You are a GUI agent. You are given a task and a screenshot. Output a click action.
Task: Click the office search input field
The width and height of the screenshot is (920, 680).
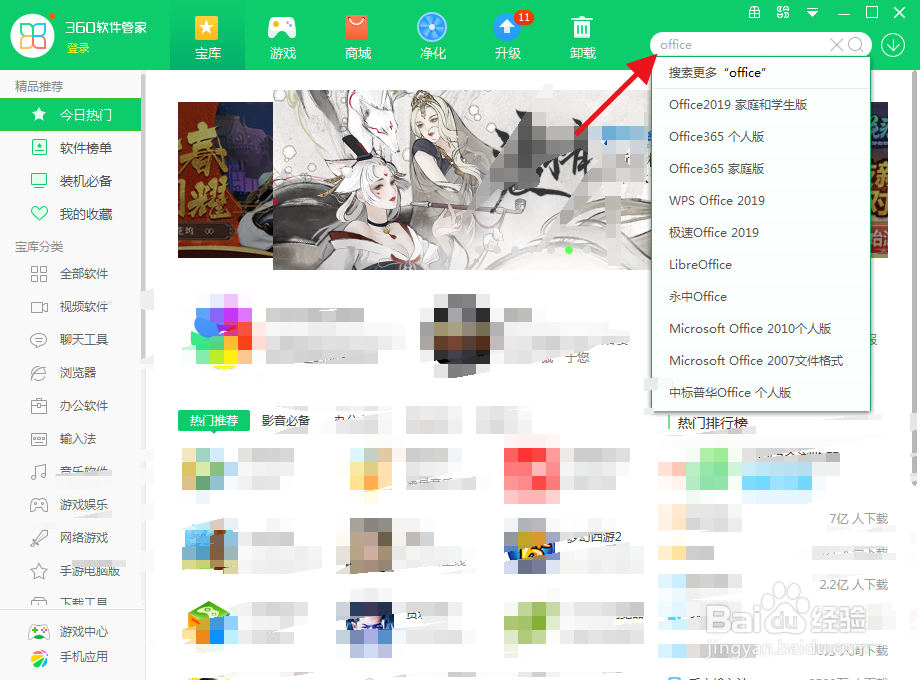point(742,45)
